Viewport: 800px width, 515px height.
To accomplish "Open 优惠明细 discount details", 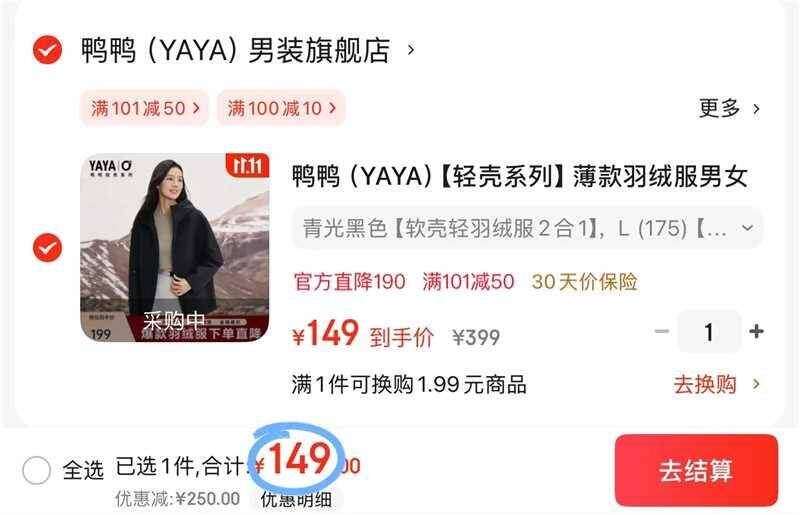I will point(296,499).
